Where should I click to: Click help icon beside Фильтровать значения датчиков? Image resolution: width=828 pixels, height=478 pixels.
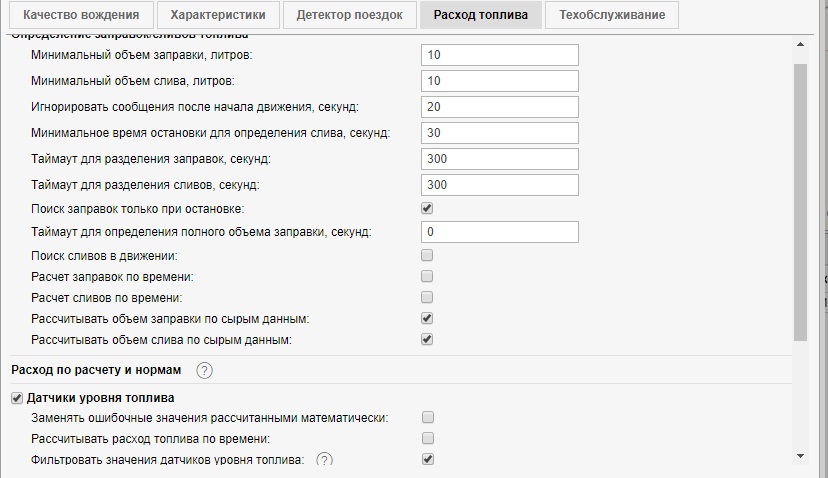(324, 460)
